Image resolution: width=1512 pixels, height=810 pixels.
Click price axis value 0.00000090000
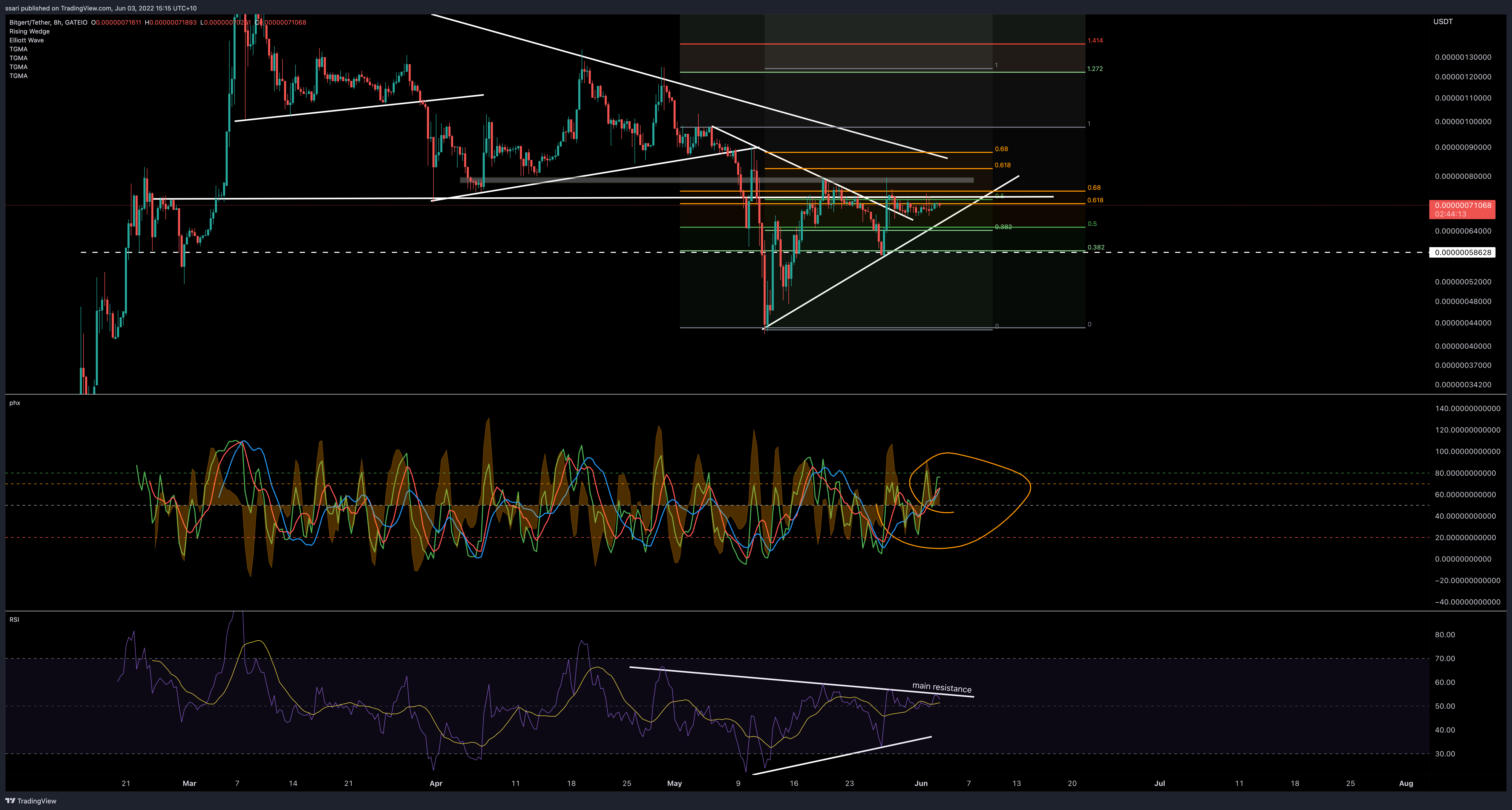point(1463,147)
